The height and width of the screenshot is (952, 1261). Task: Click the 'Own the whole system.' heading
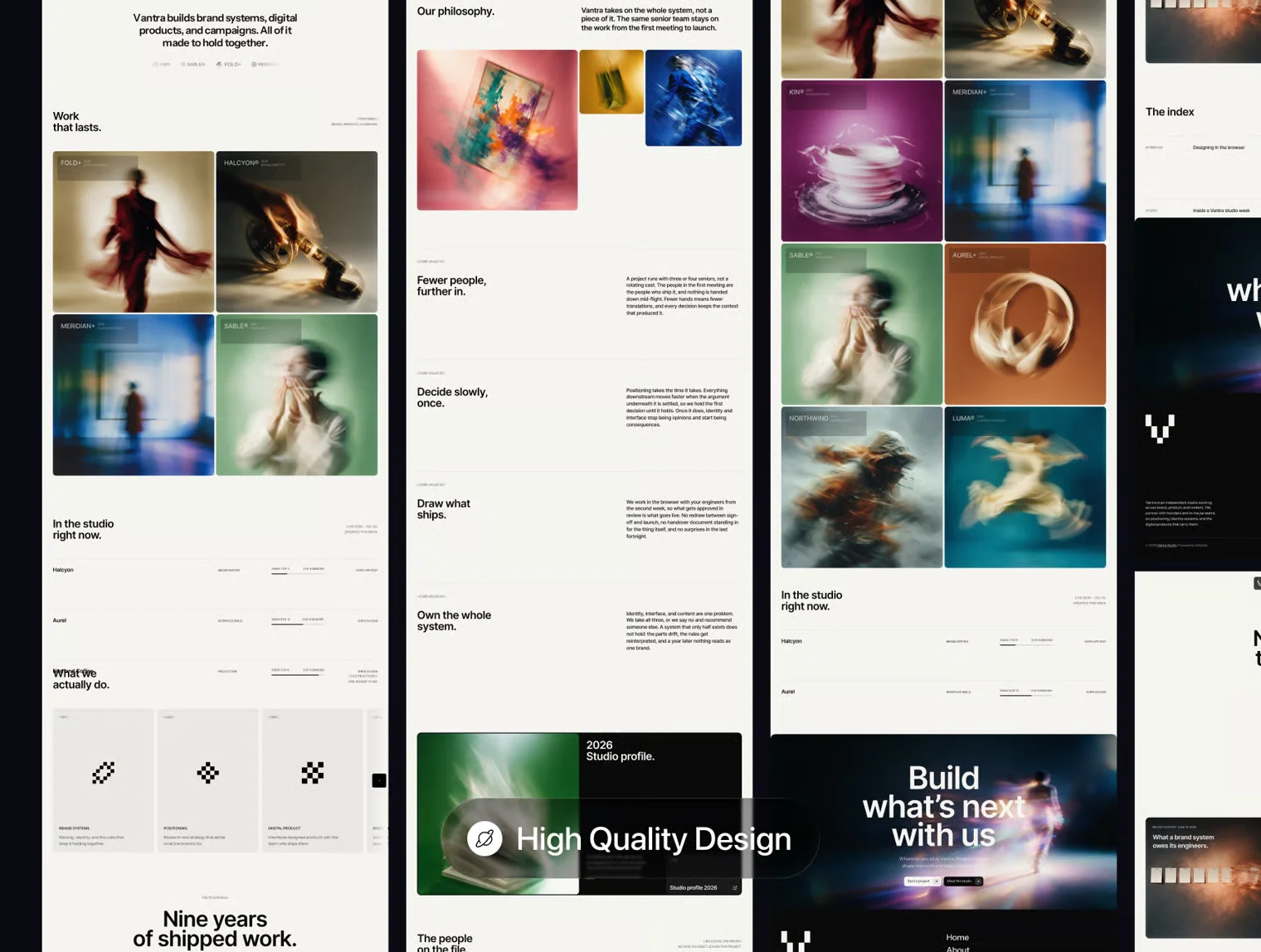454,620
